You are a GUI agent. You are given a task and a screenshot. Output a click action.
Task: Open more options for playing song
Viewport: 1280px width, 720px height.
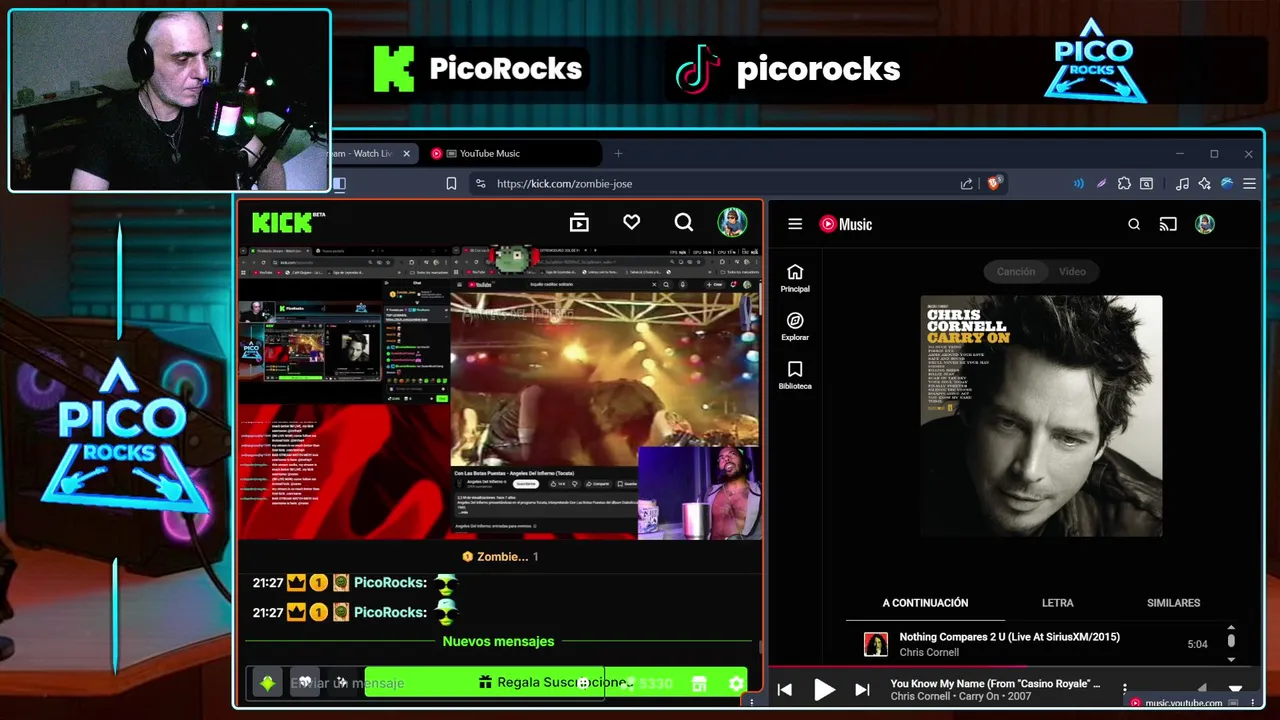[x=1125, y=689]
